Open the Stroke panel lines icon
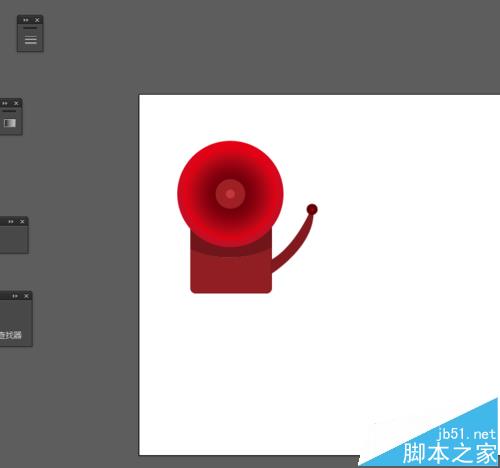The width and height of the screenshot is (500, 468). (x=30, y=40)
